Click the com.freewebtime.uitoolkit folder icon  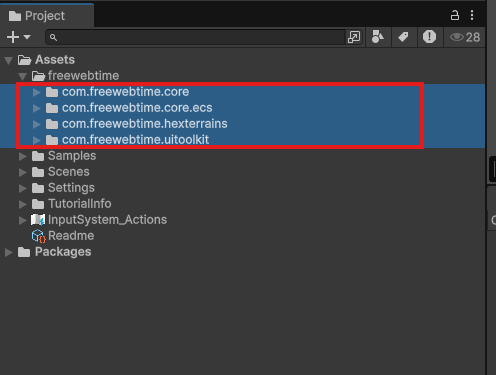coord(52,140)
